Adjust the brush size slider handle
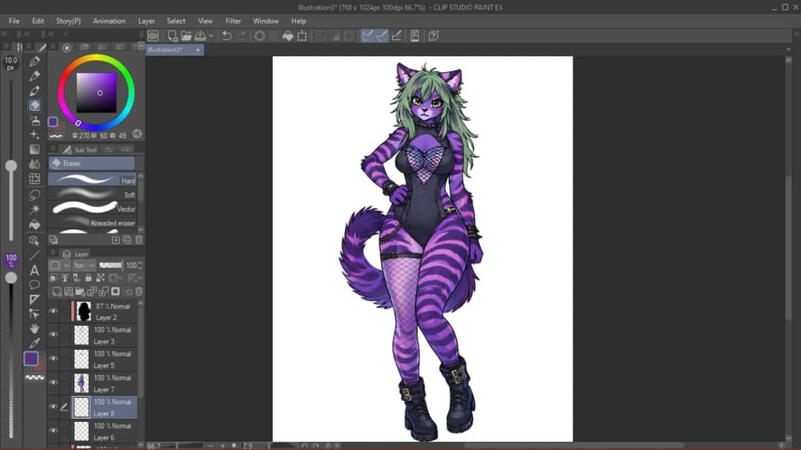801x450 pixels. click(11, 166)
